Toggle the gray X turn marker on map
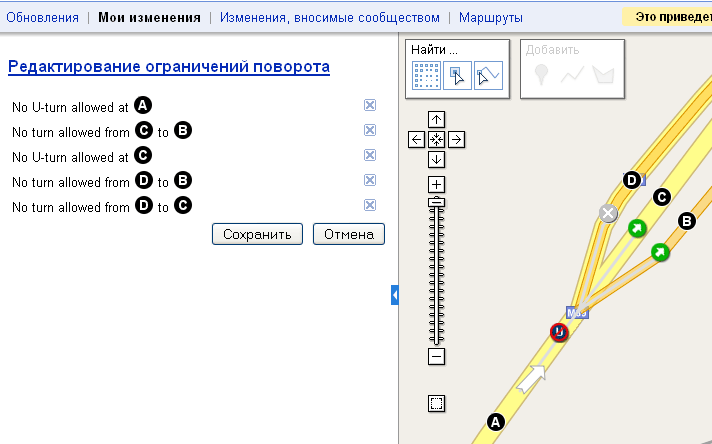 click(607, 212)
